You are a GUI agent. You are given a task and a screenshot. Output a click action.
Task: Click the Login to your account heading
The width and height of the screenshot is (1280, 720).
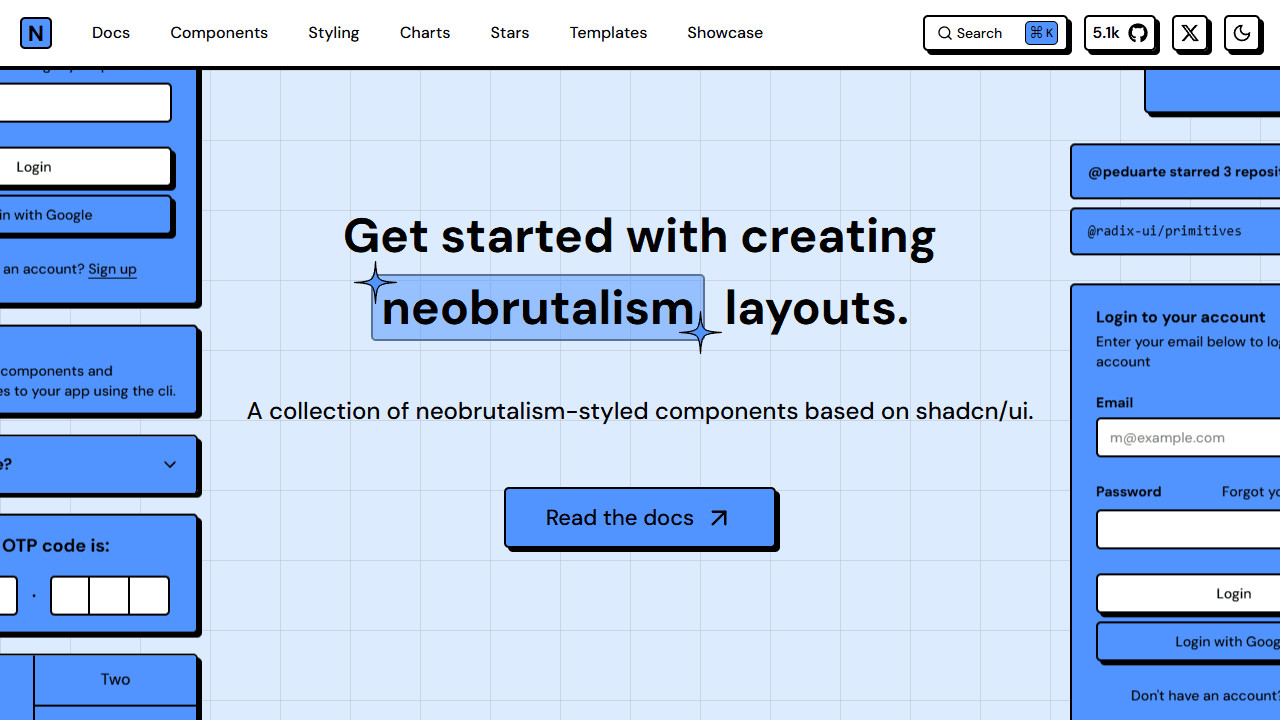[1181, 317]
